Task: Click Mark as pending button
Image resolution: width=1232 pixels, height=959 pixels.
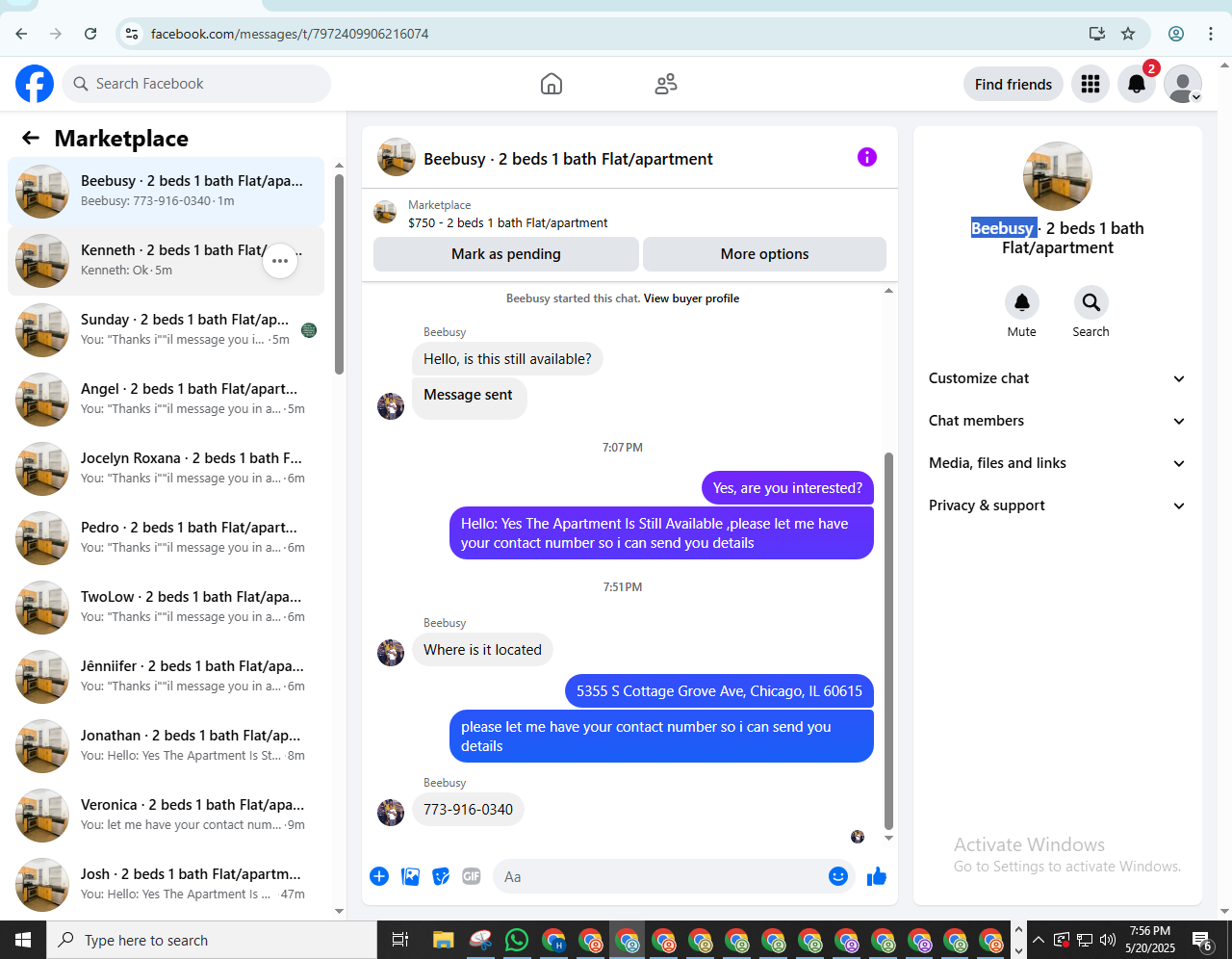Action: (x=506, y=254)
